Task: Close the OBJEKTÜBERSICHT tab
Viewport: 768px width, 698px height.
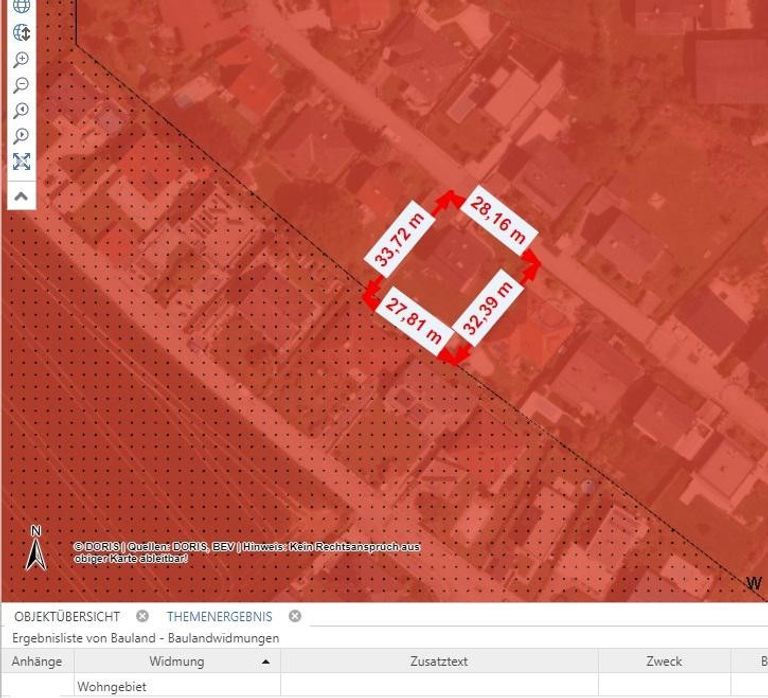Action: click(x=142, y=616)
